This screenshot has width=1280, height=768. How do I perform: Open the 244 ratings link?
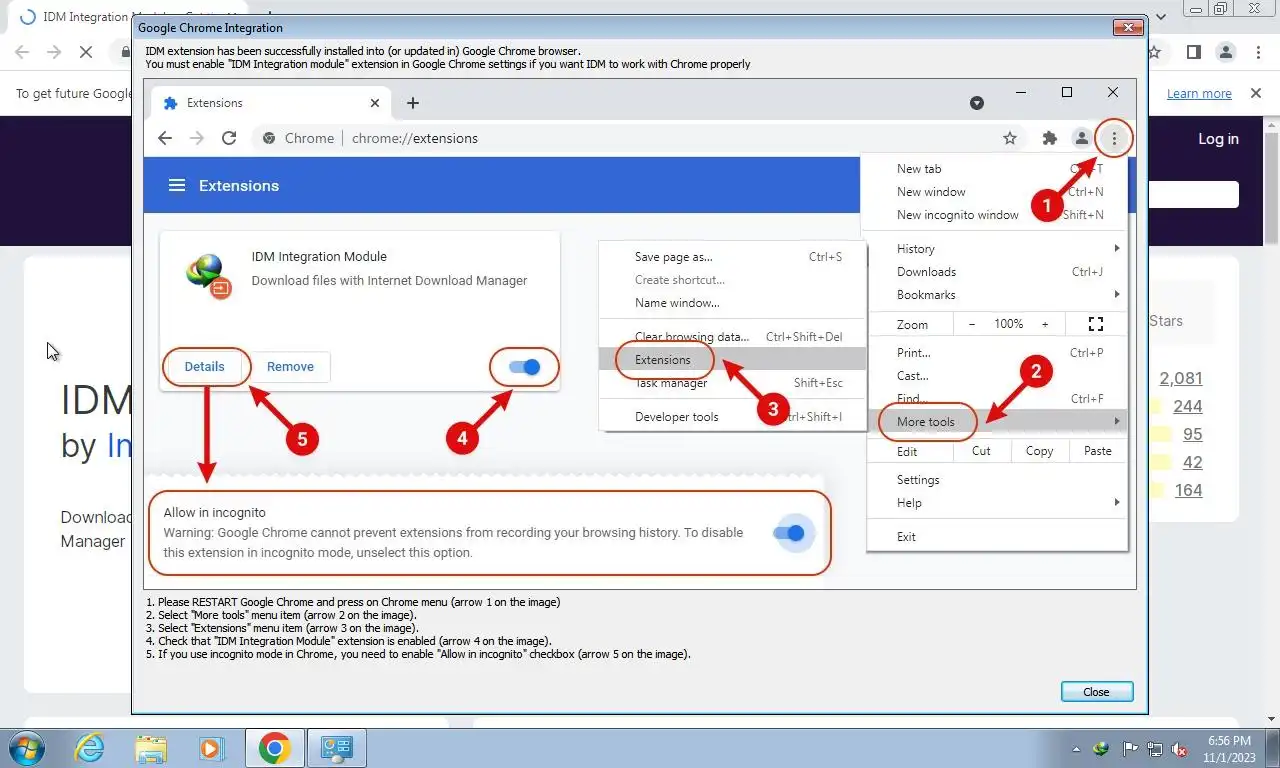pos(1188,406)
